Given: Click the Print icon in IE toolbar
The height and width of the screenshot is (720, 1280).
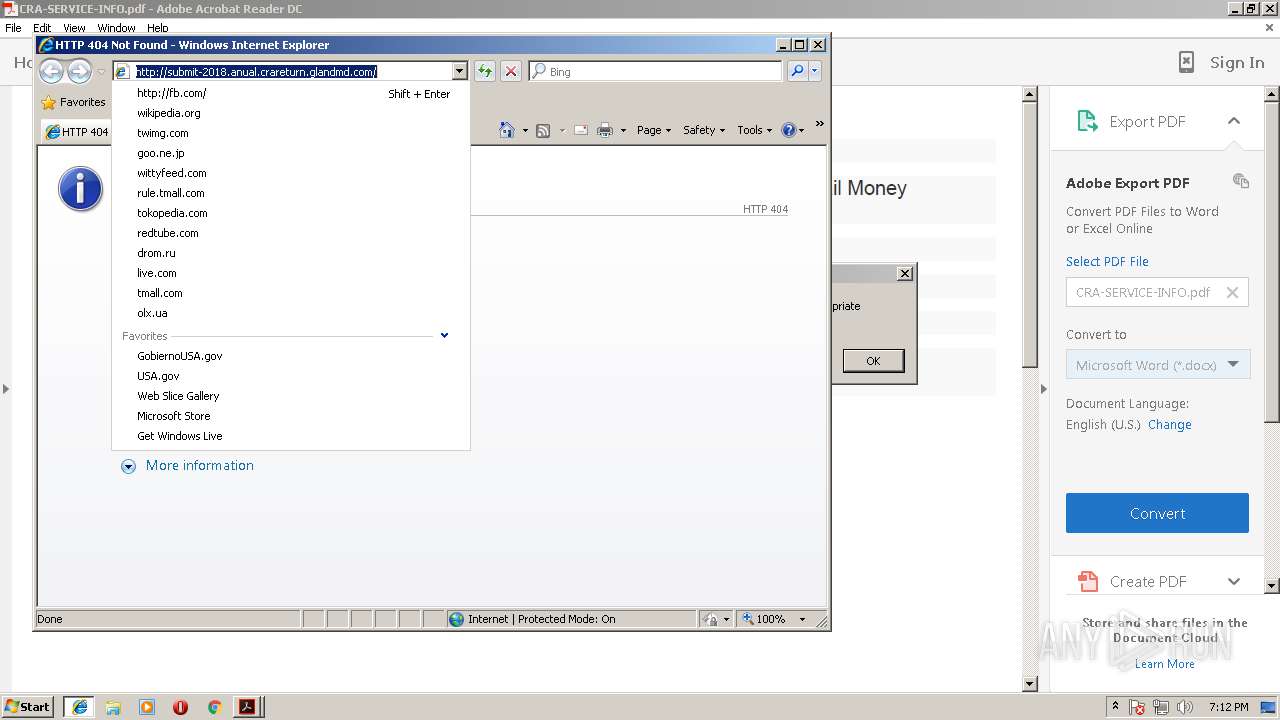Looking at the screenshot, I should pos(604,130).
